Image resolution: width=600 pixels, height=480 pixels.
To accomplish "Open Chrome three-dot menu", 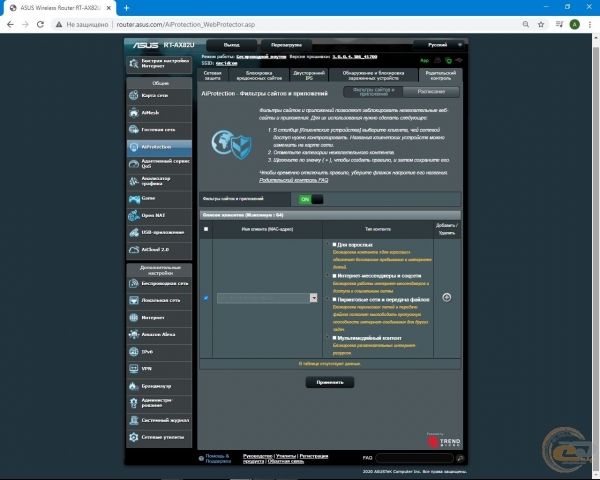I will click(x=590, y=24).
